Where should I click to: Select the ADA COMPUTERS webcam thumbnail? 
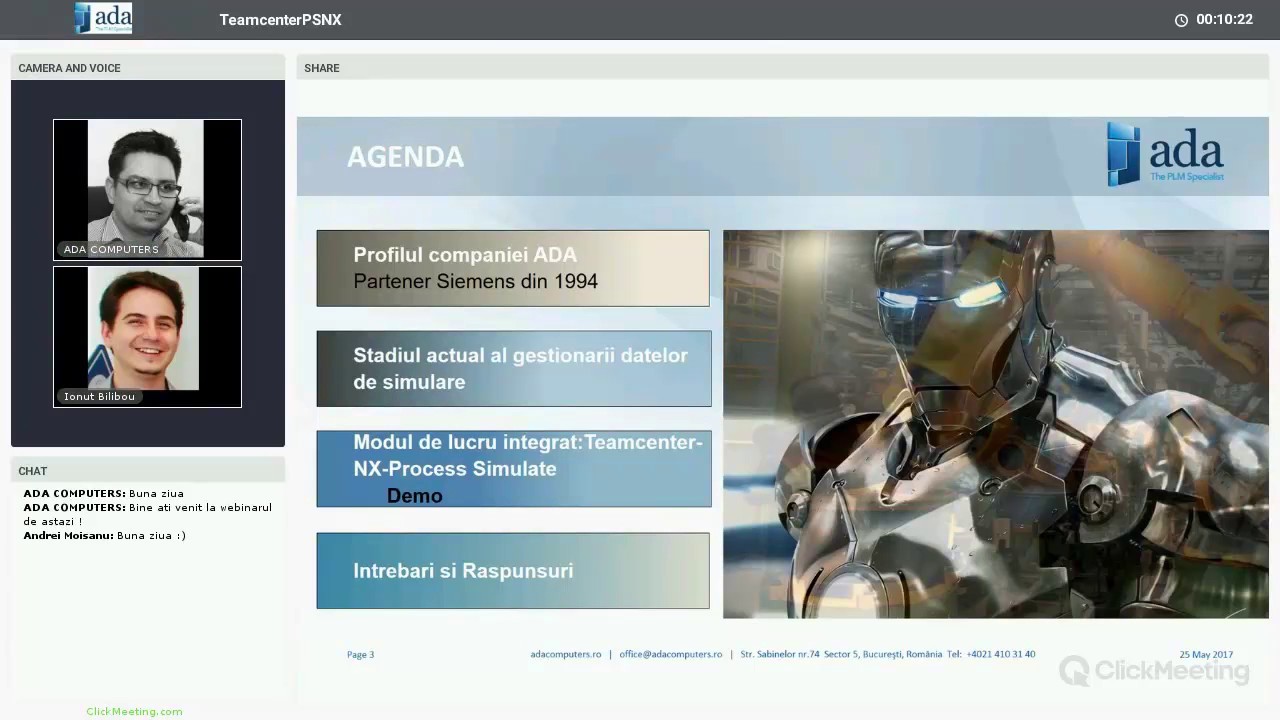147,190
